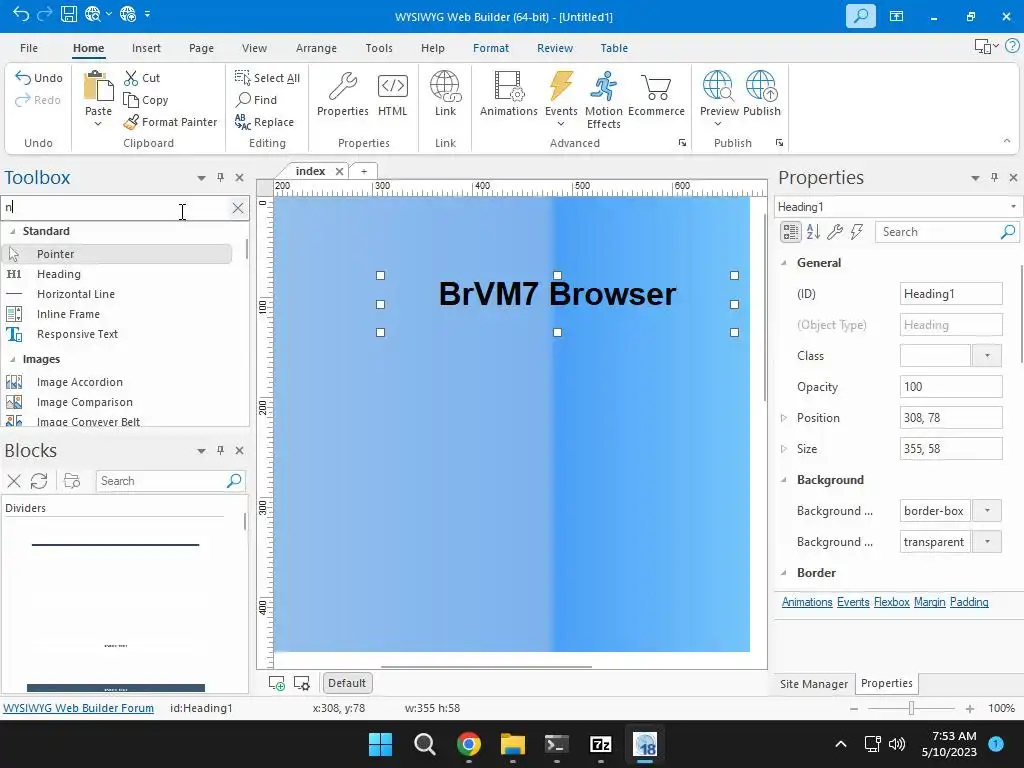Click the zoom out minus button
Screen dimensions: 1024x768
[854, 709]
